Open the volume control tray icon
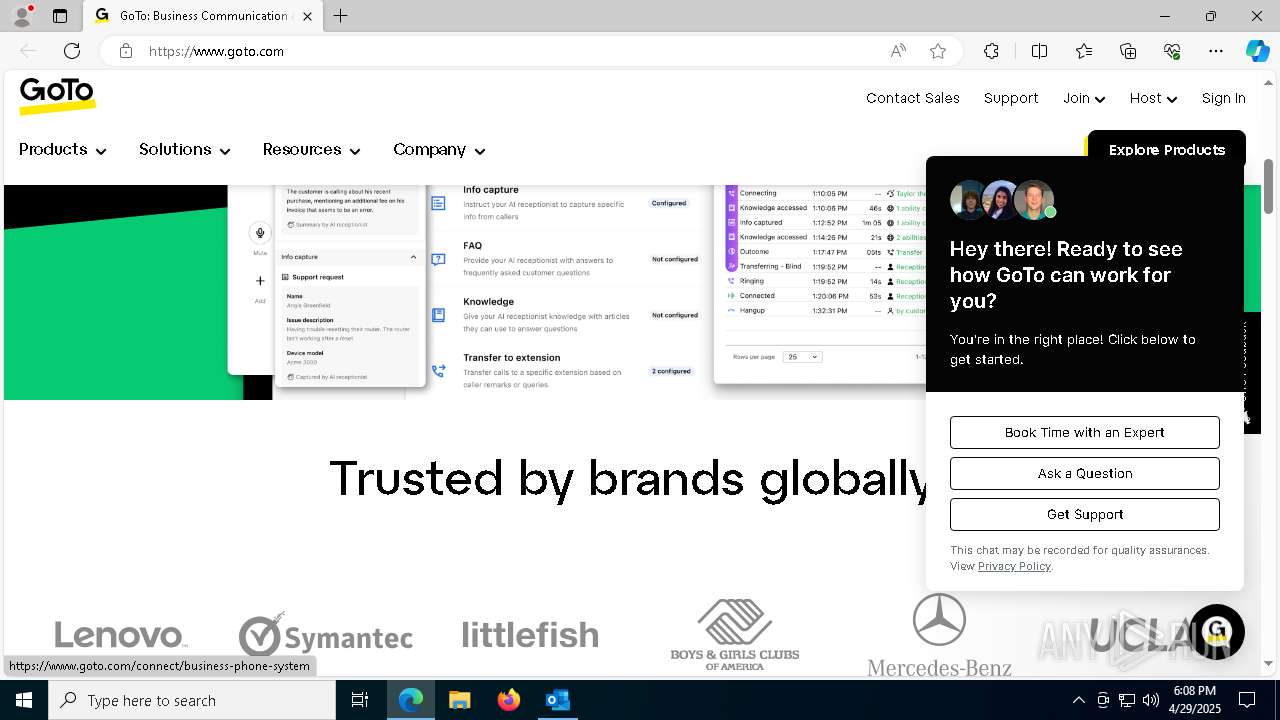The image size is (1280, 720). pyautogui.click(x=1150, y=700)
